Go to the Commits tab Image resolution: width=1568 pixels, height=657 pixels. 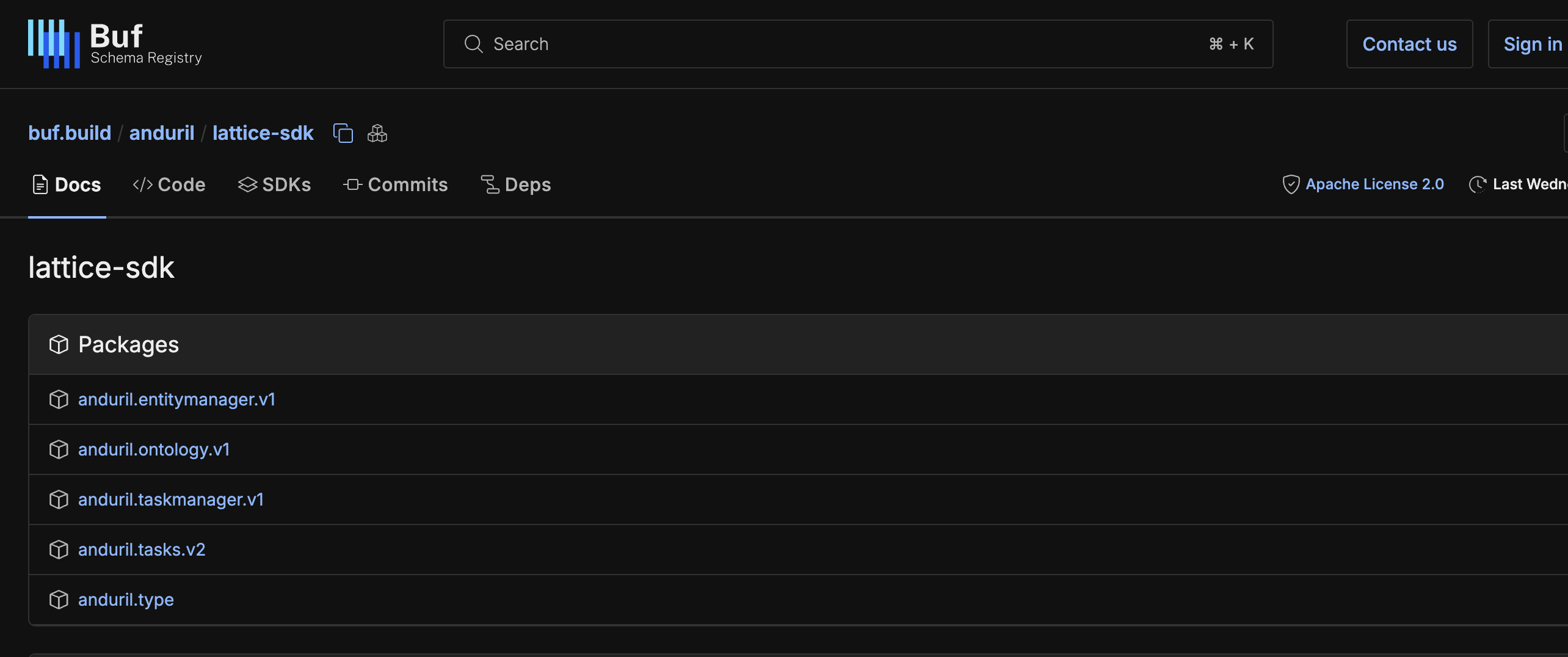pos(396,184)
